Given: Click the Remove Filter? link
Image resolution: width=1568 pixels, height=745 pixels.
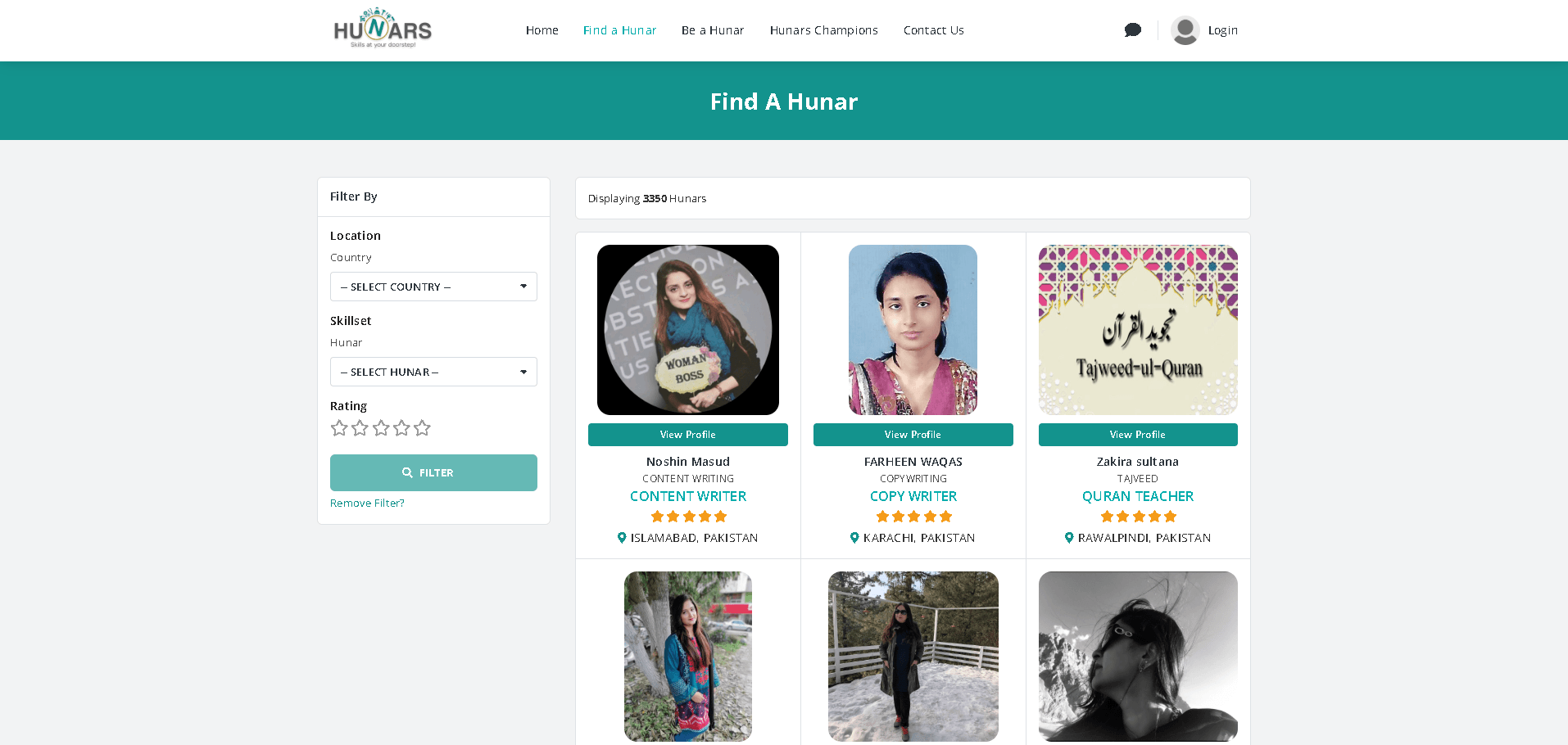Looking at the screenshot, I should 367,503.
